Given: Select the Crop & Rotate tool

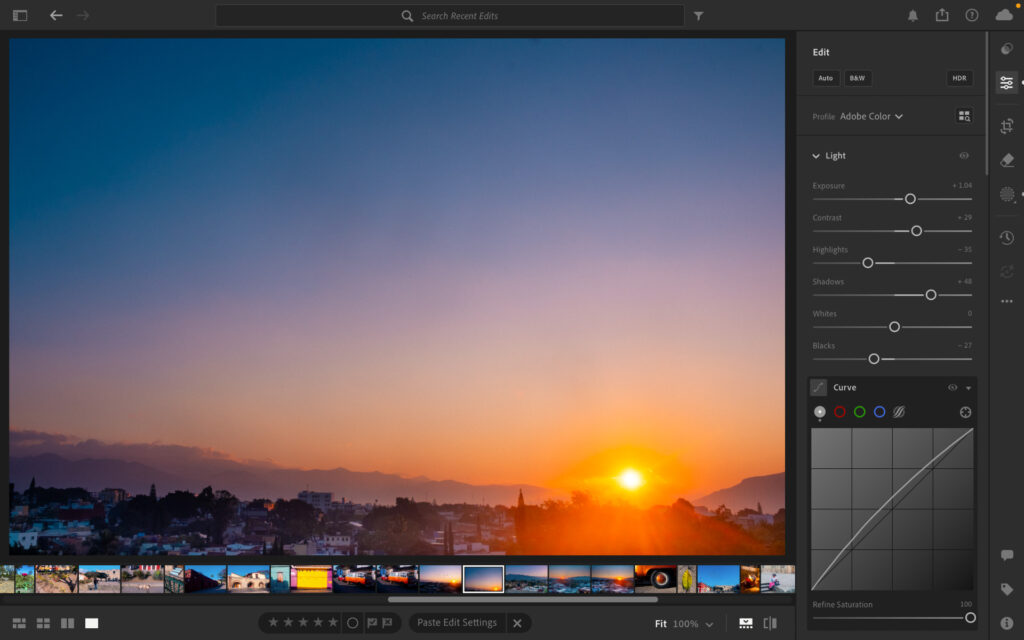Looking at the screenshot, I should point(1006,125).
